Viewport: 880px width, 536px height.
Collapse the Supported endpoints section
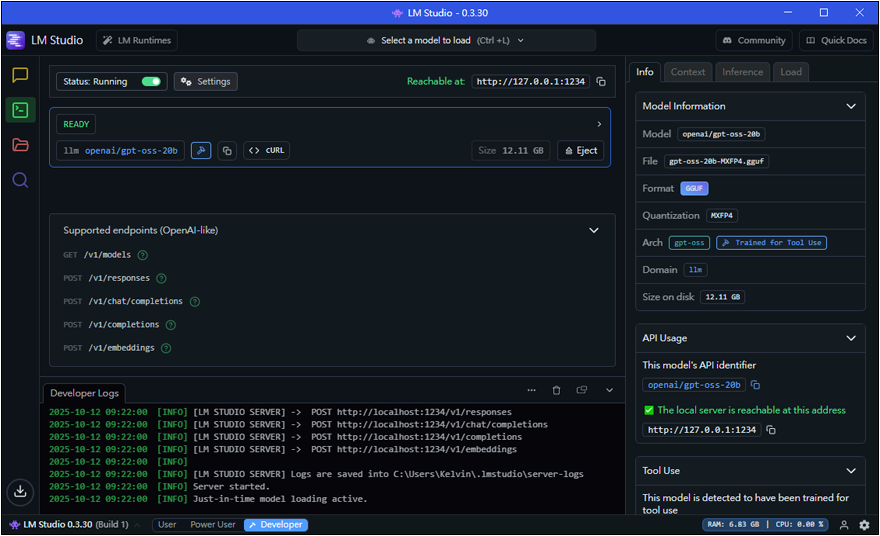pyautogui.click(x=594, y=230)
